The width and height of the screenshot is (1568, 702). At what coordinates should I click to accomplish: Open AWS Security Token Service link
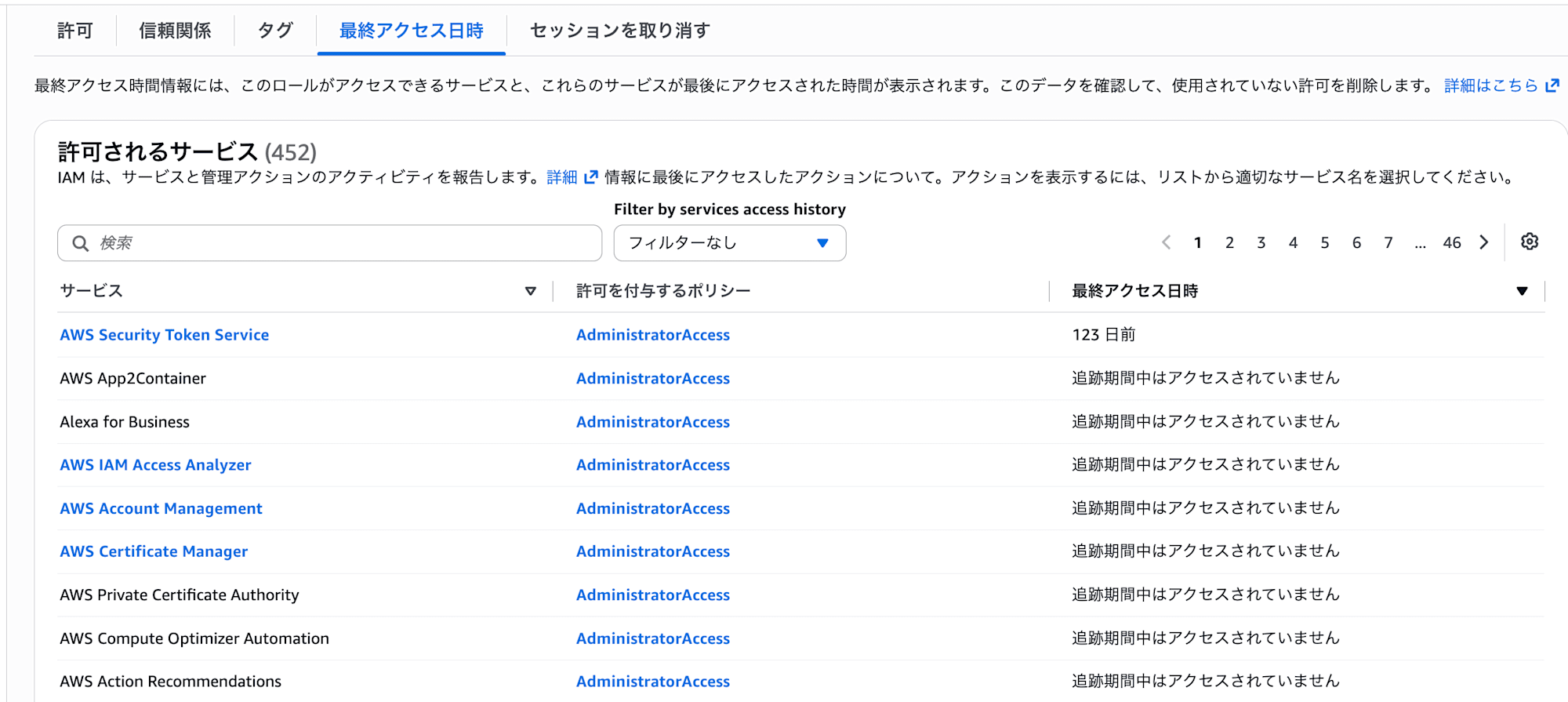[x=164, y=335]
